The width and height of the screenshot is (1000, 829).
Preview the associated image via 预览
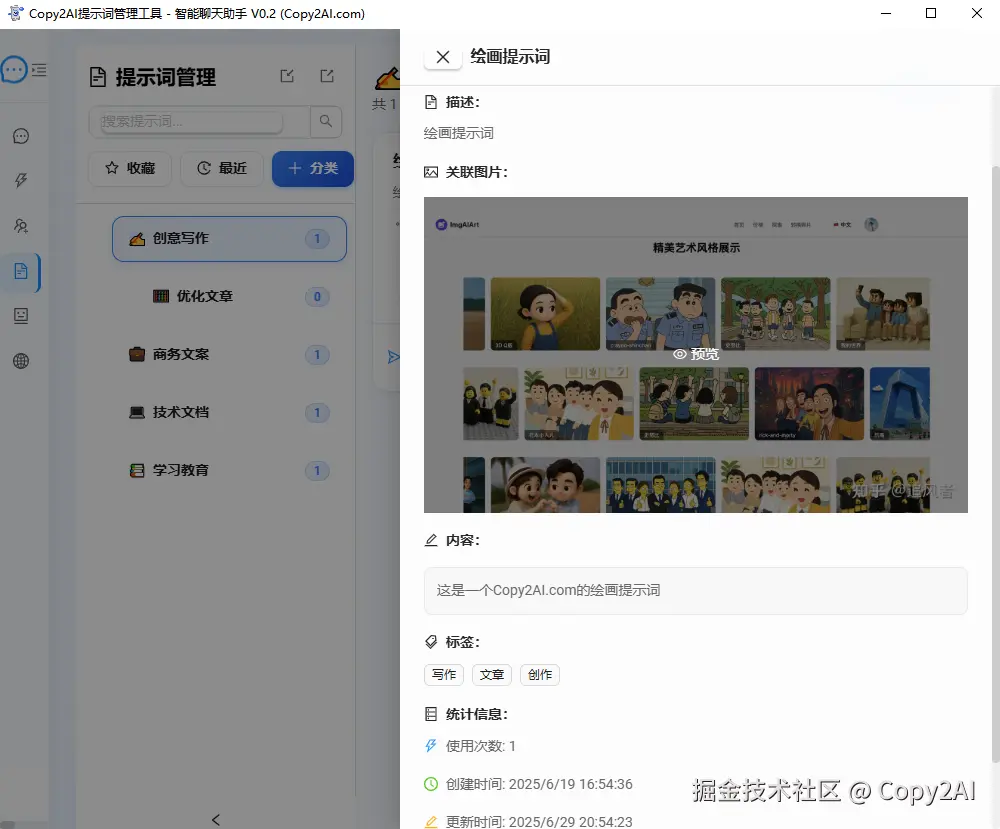coord(696,354)
